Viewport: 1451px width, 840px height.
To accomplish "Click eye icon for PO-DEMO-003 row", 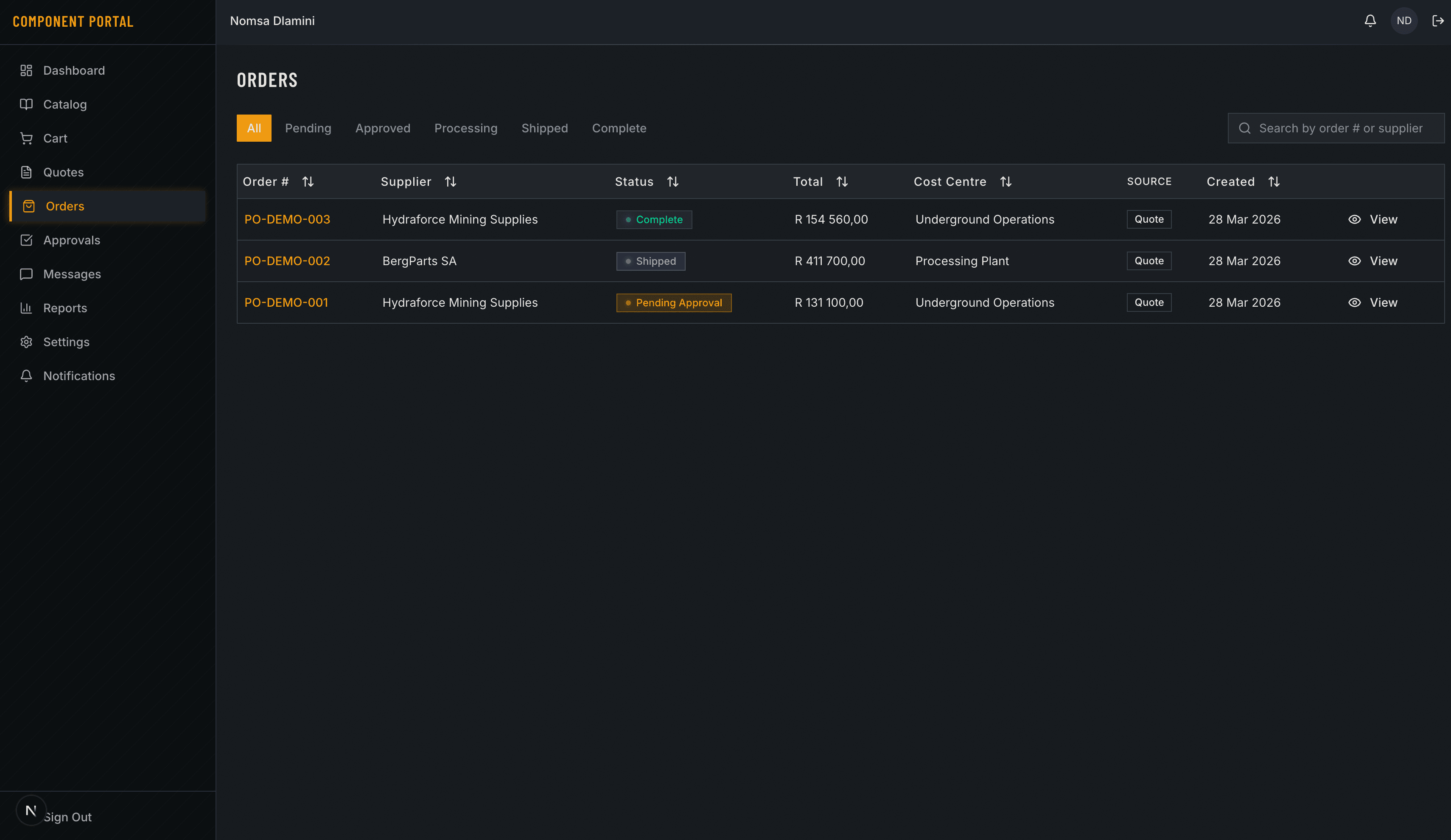I will (1354, 219).
